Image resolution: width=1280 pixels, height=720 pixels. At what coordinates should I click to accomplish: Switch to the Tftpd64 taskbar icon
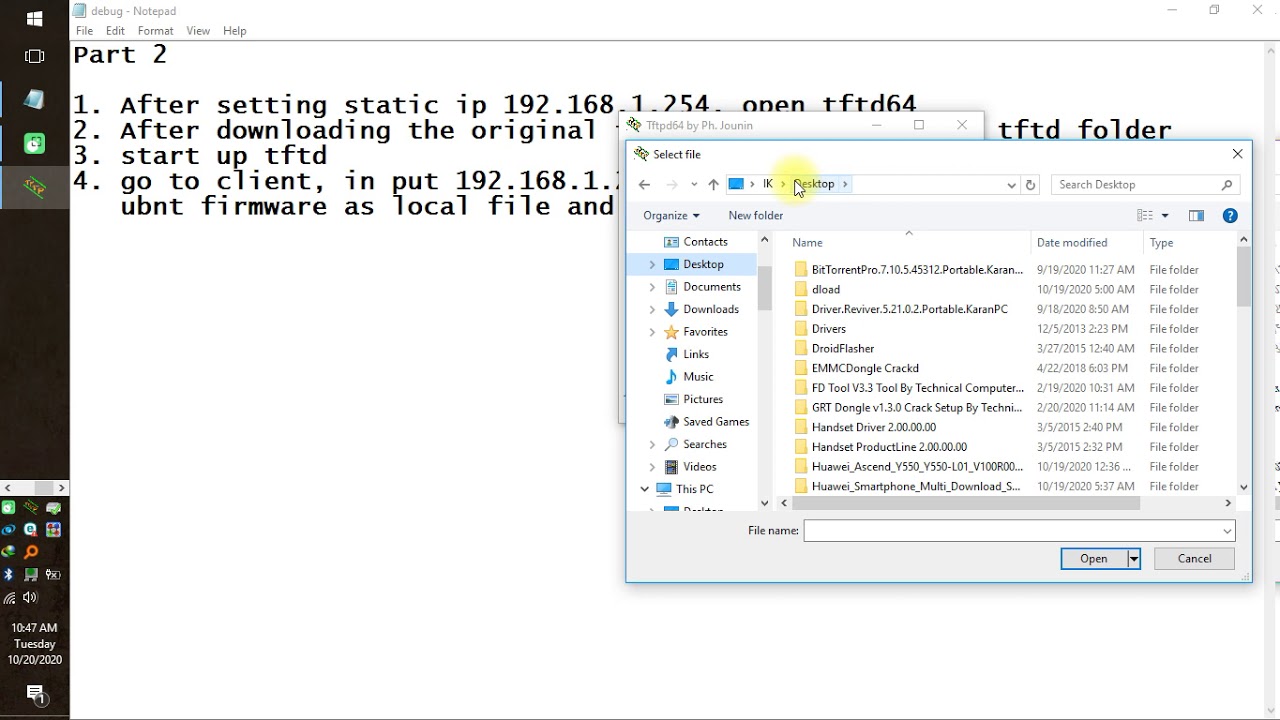pyautogui.click(x=34, y=187)
